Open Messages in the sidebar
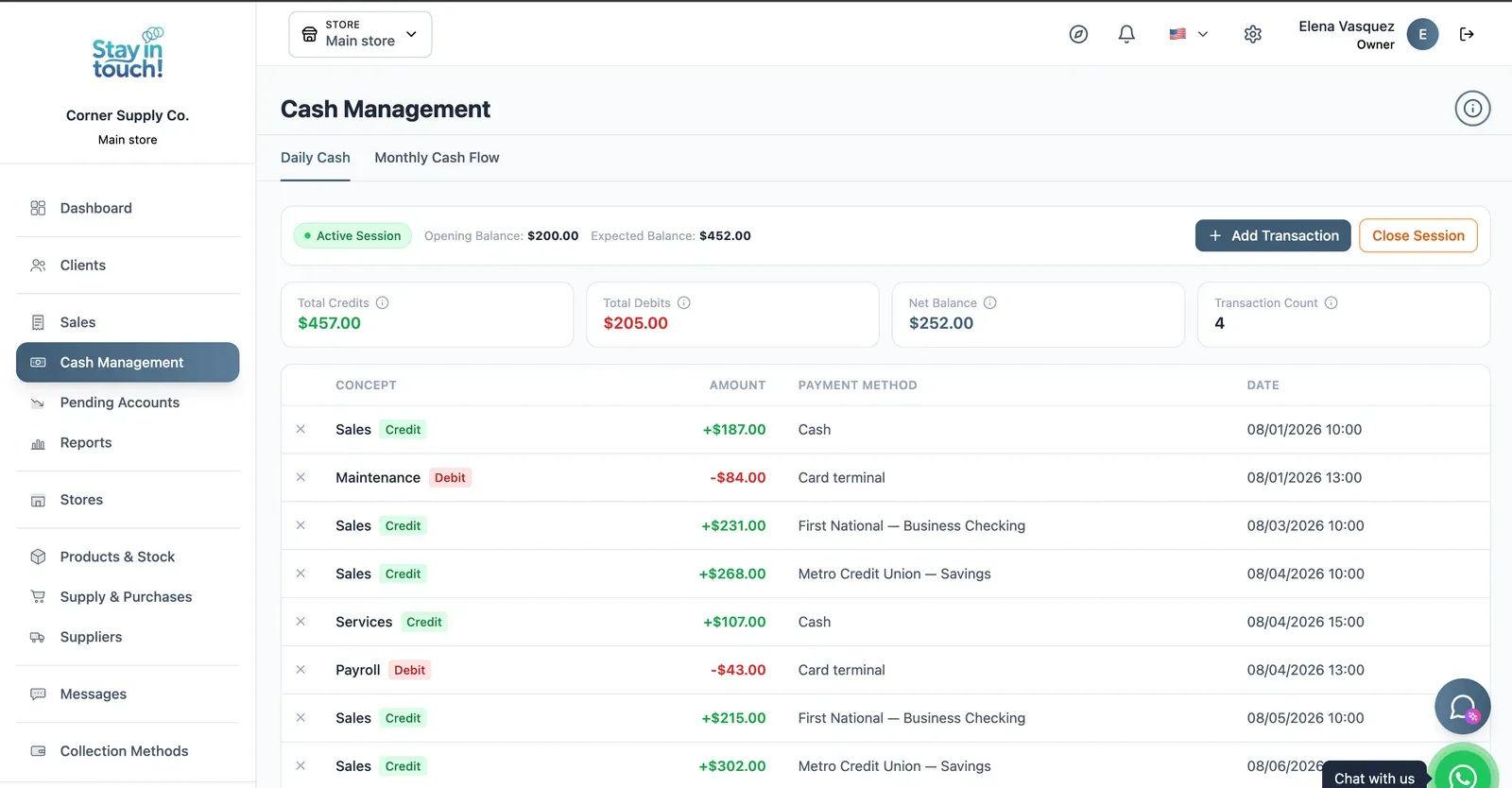1512x788 pixels. pos(128,694)
